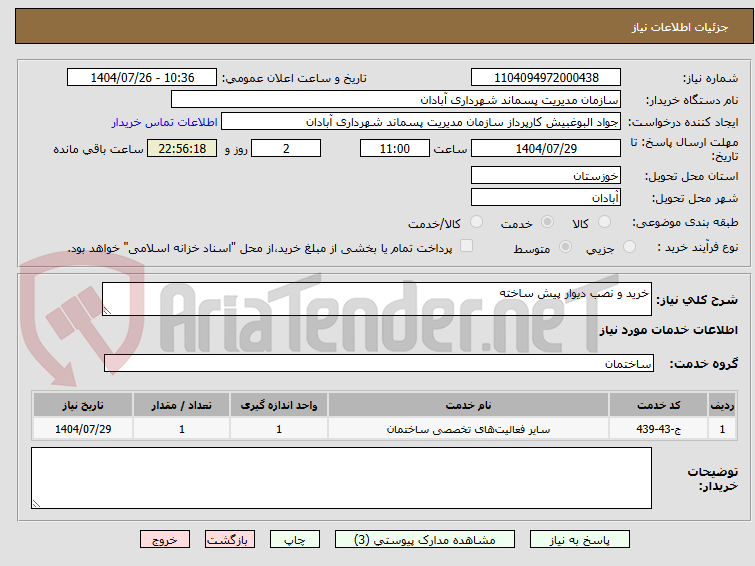The image size is (755, 566).
Task: Click the توضیحات خریدار resize handle
Action: click(36, 503)
